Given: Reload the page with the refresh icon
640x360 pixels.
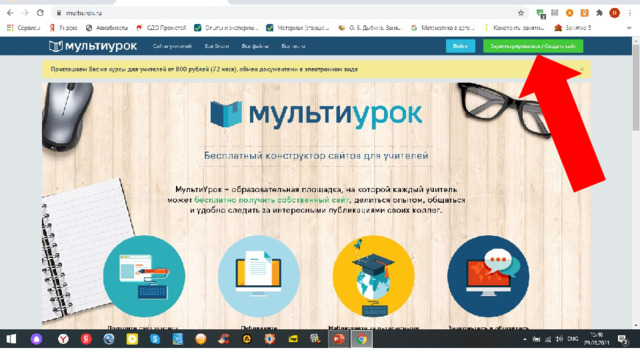Looking at the screenshot, I should [x=40, y=13].
